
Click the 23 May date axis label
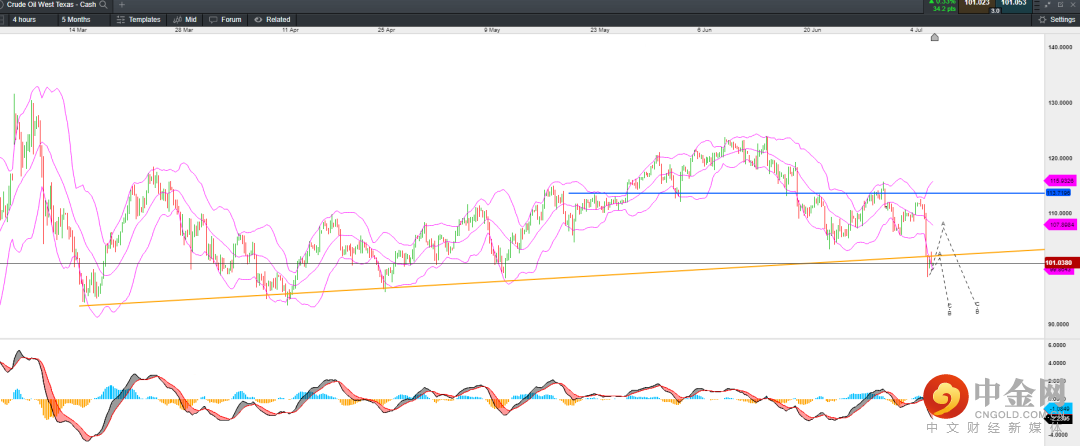click(599, 30)
